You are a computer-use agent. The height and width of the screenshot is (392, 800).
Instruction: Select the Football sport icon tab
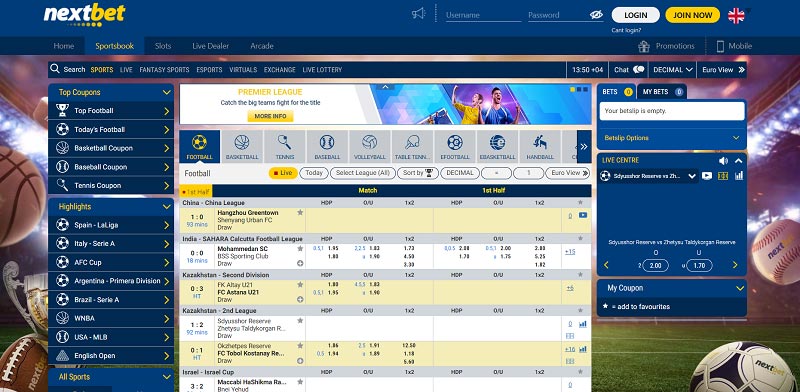click(199, 146)
